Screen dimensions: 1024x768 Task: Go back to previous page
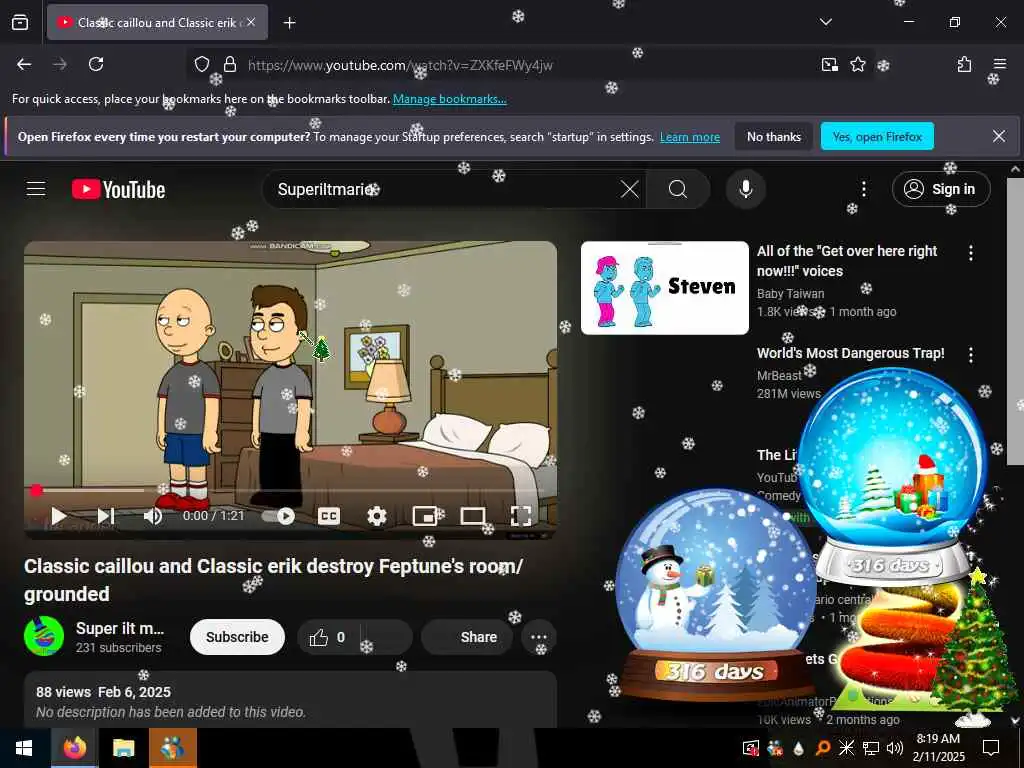pyautogui.click(x=24, y=64)
